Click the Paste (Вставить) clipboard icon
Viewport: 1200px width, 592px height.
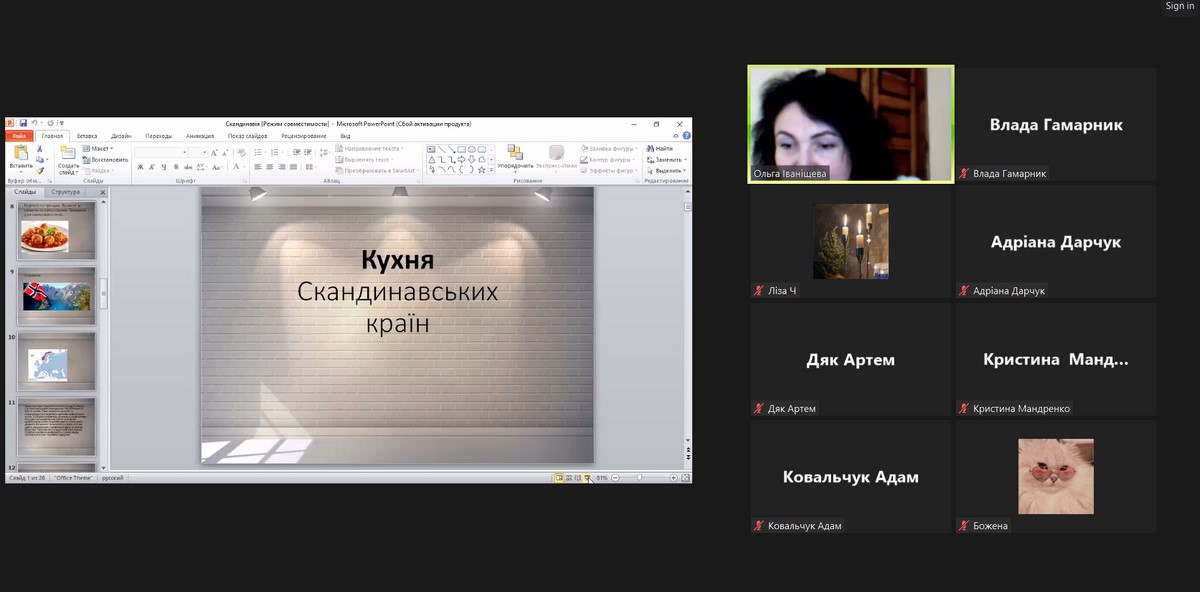[20, 154]
